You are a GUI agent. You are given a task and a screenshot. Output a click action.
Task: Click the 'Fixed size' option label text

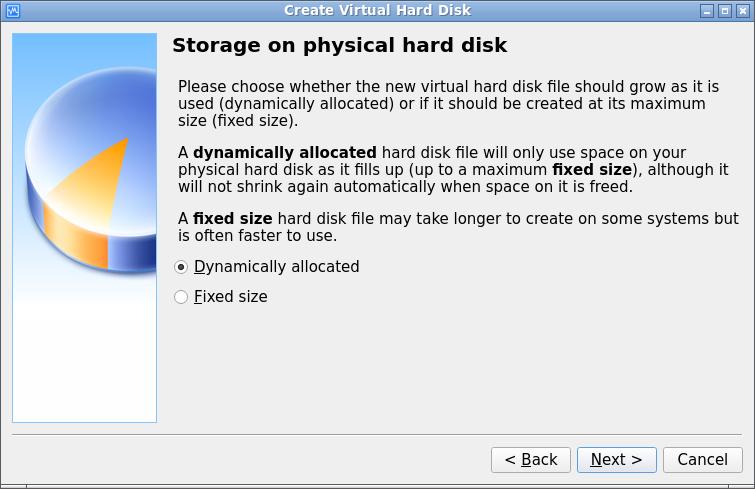tap(230, 297)
